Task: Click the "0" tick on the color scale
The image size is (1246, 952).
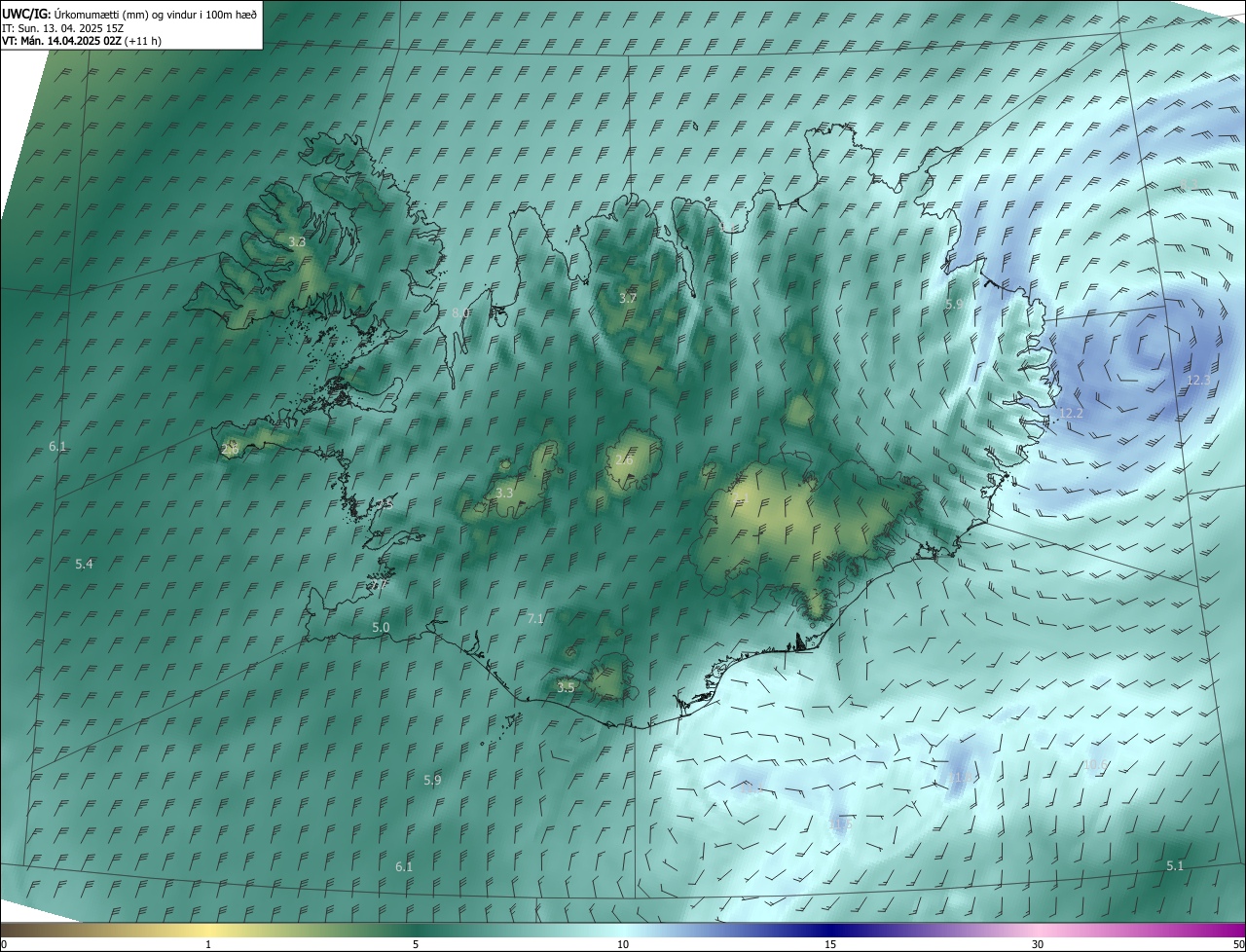Action: coord(4,944)
